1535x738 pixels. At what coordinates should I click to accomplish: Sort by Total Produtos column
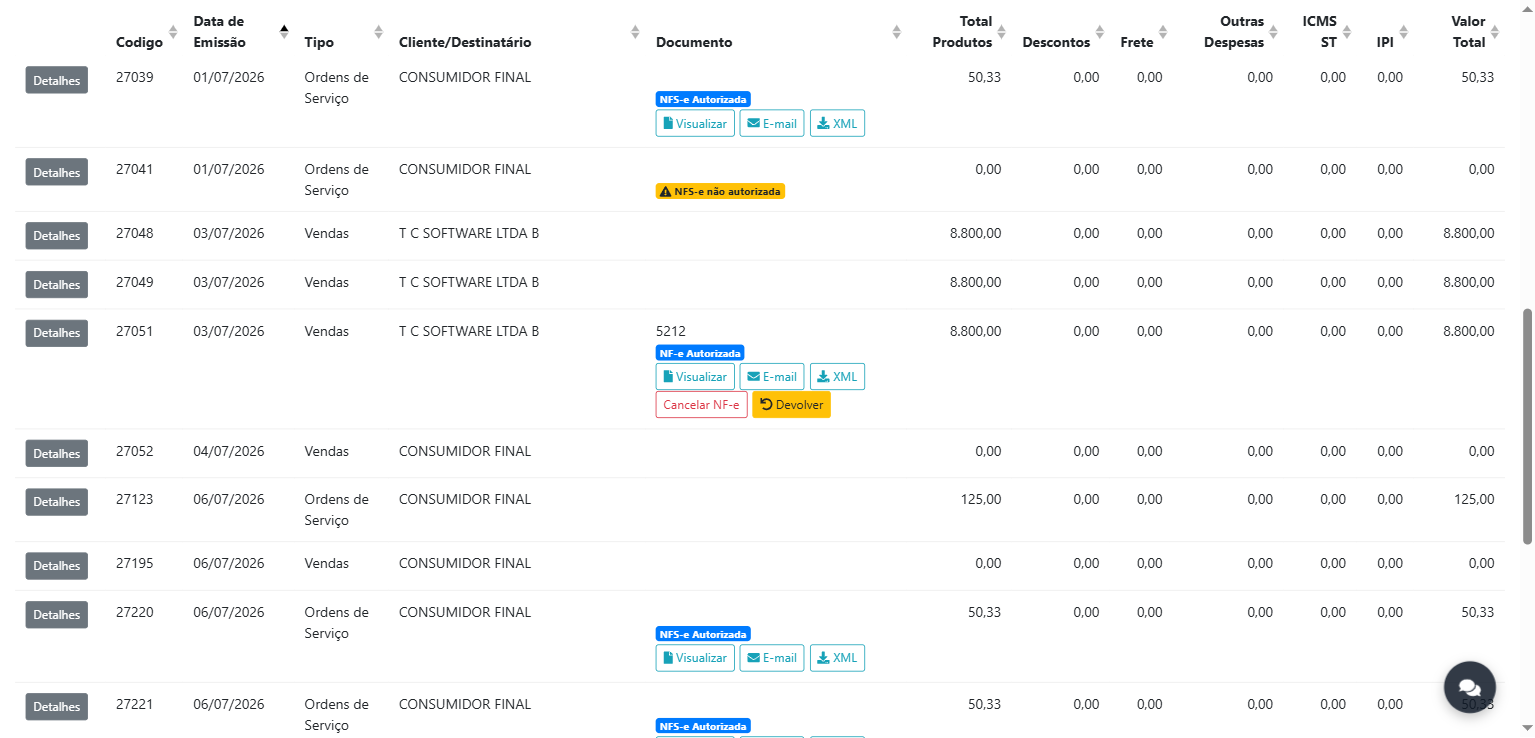(x=962, y=32)
